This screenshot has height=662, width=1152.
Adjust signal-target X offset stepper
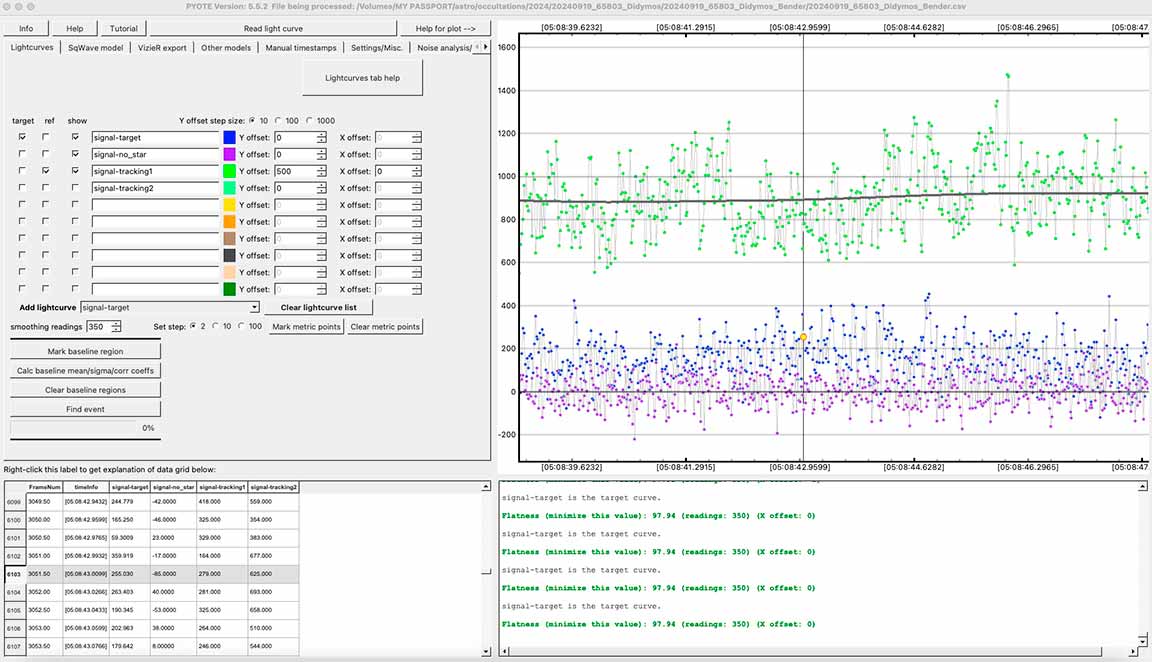coord(417,137)
